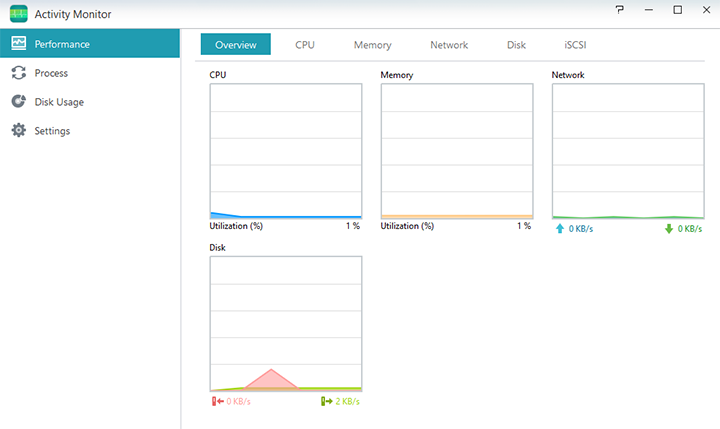Open the Disk activity graph
The height and width of the screenshot is (429, 720).
pyautogui.click(x=285, y=323)
